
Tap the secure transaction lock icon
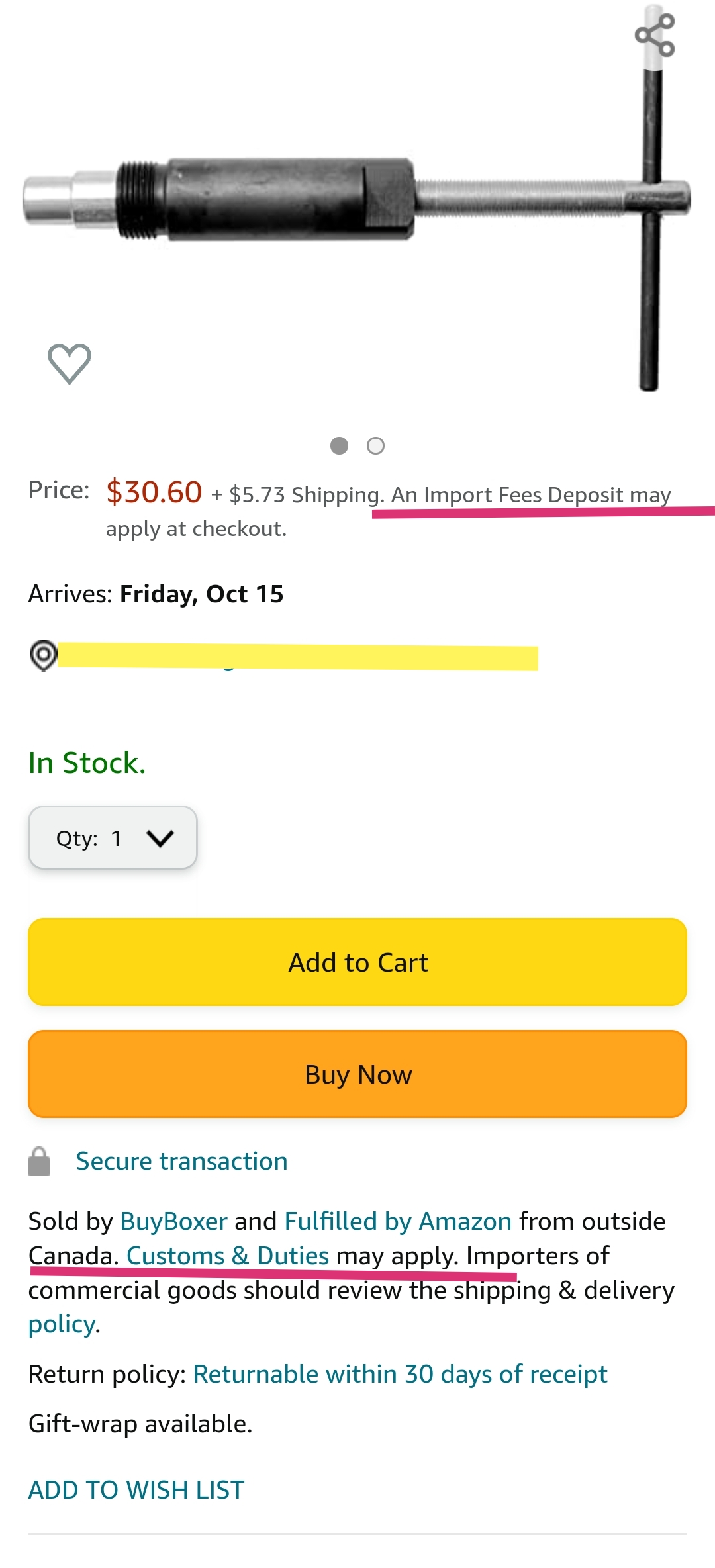(x=39, y=1162)
